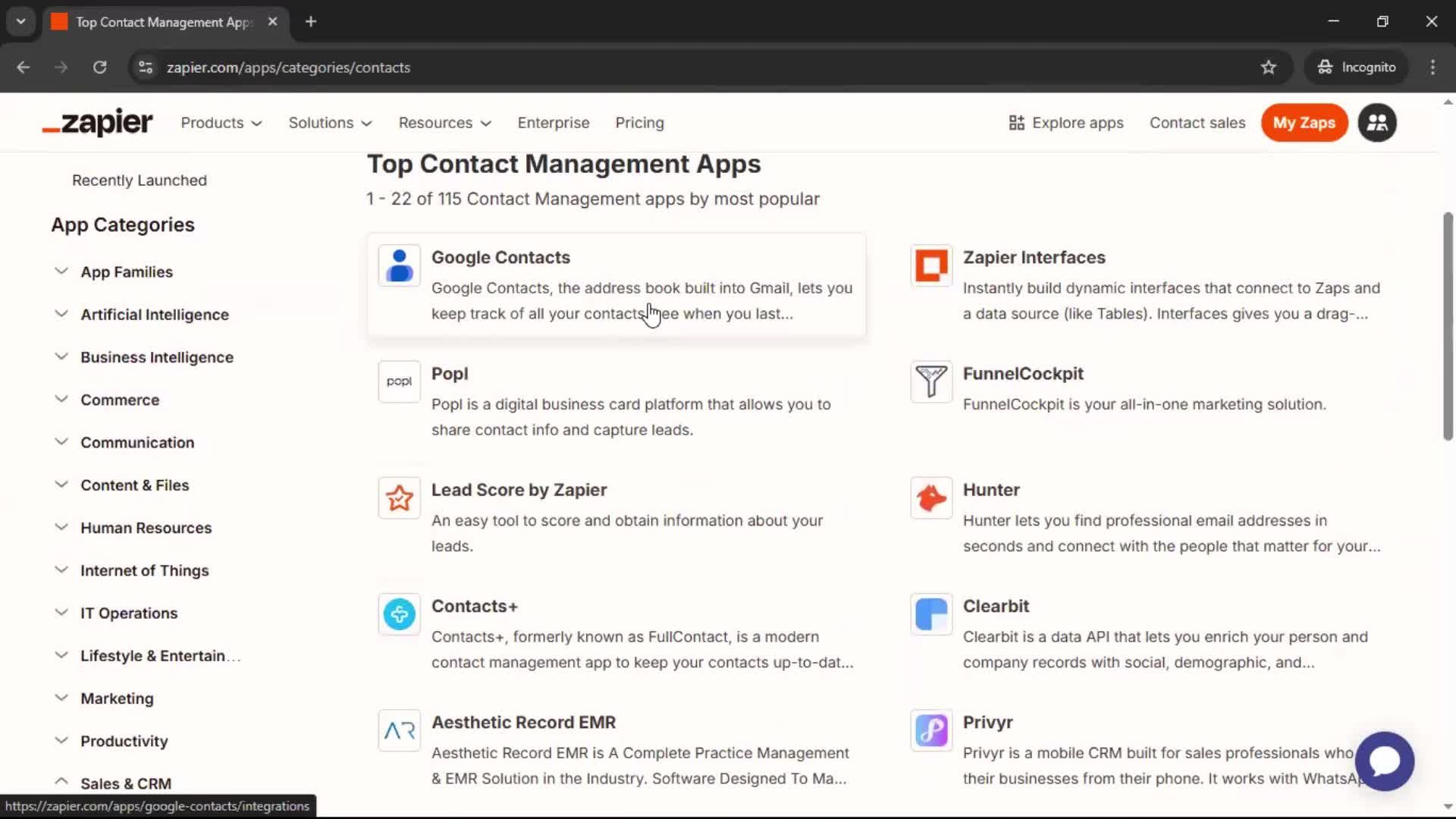This screenshot has width=1456, height=819.
Task: Reload the page
Action: pos(99,67)
